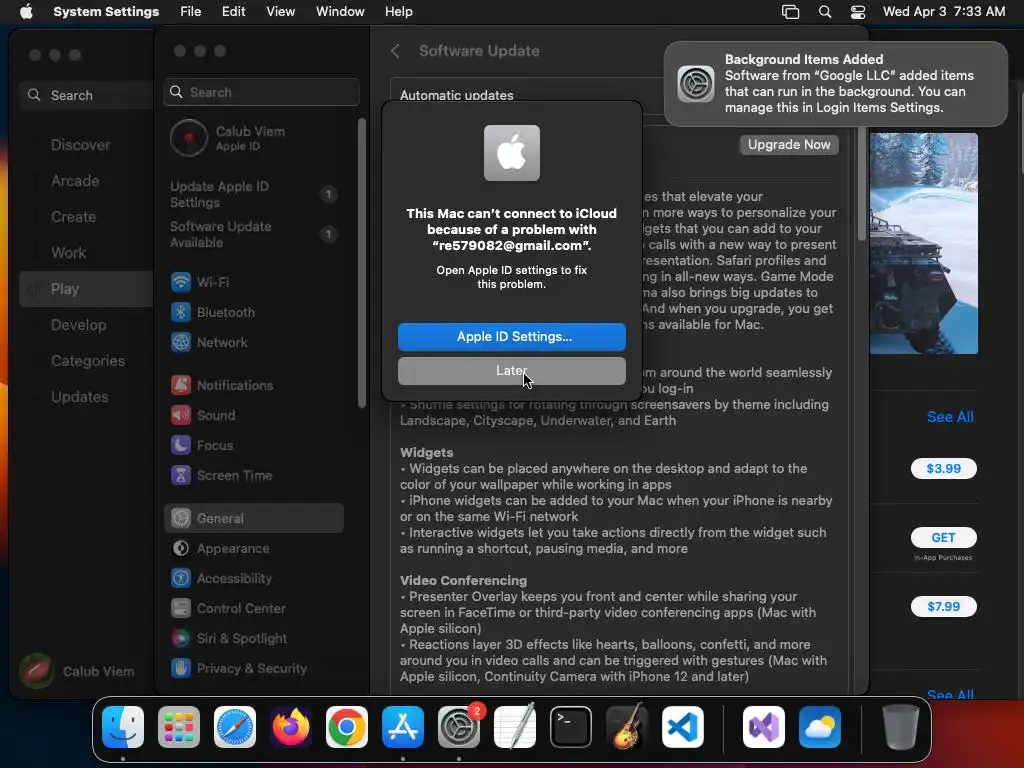Open the System Settings app menu
This screenshot has height=768, width=1024.
[106, 12]
